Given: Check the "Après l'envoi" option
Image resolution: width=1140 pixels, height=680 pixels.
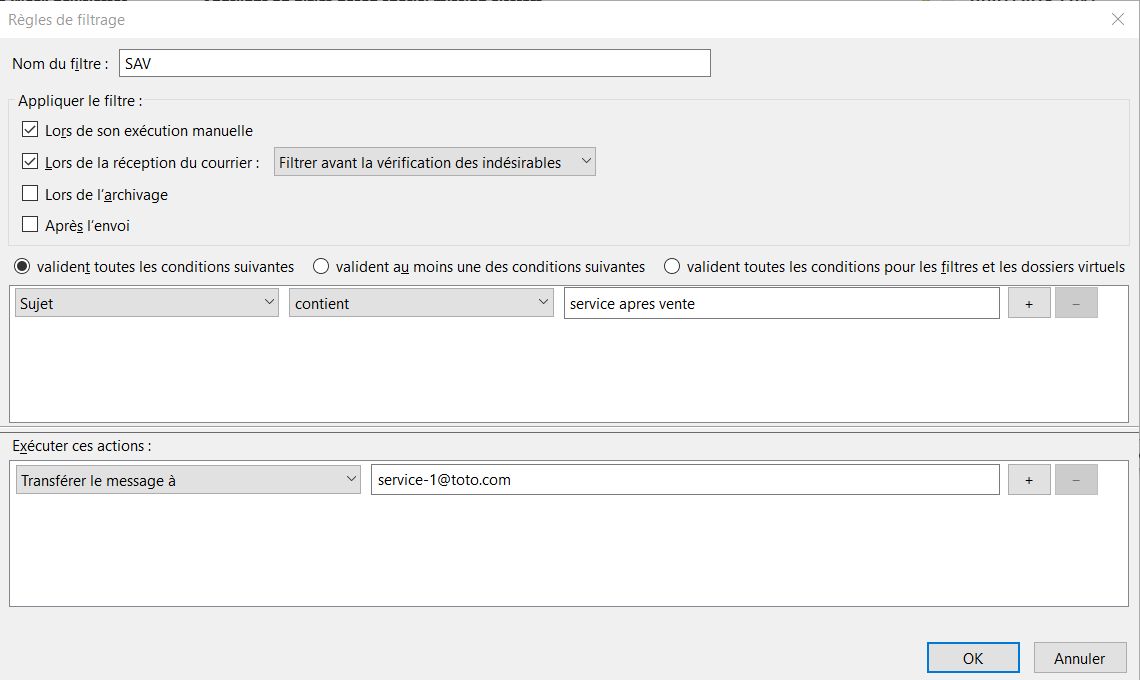Looking at the screenshot, I should pyautogui.click(x=30, y=225).
